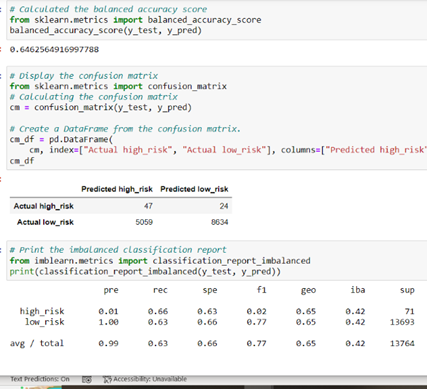Image resolution: width=427 pixels, height=389 pixels.
Task: Click the 'geo' column header in report
Action: tap(308, 290)
